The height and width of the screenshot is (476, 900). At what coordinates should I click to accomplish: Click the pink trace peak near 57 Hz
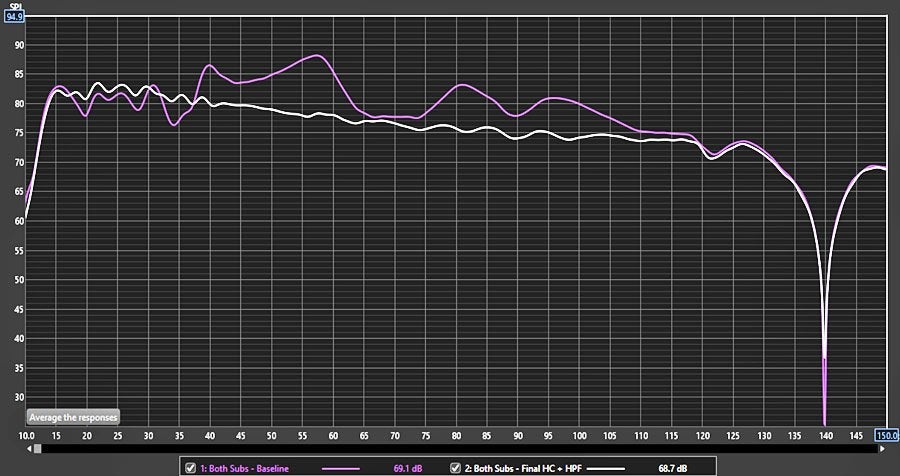(317, 56)
